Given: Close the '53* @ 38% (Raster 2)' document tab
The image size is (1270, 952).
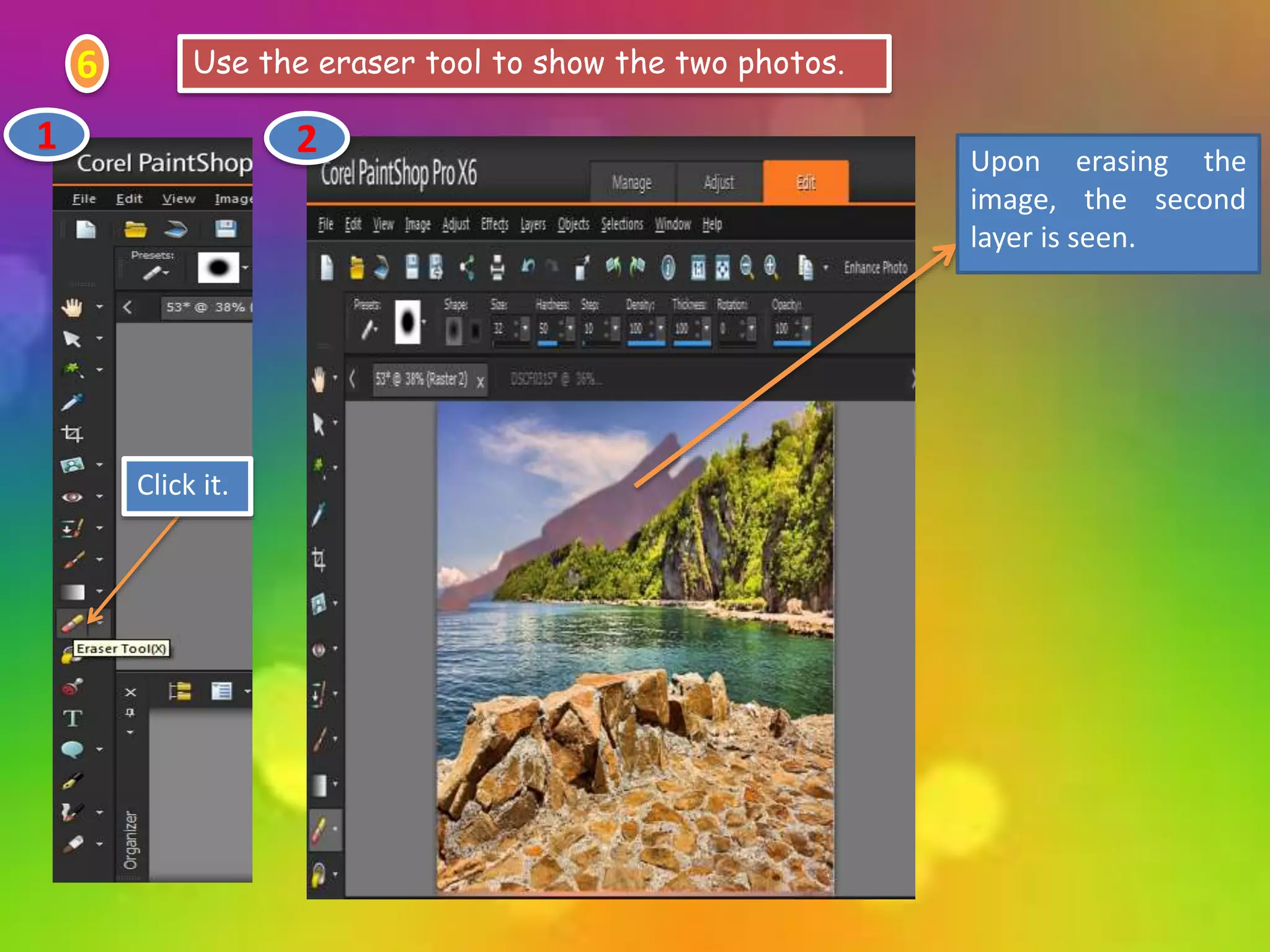Looking at the screenshot, I should [x=480, y=382].
